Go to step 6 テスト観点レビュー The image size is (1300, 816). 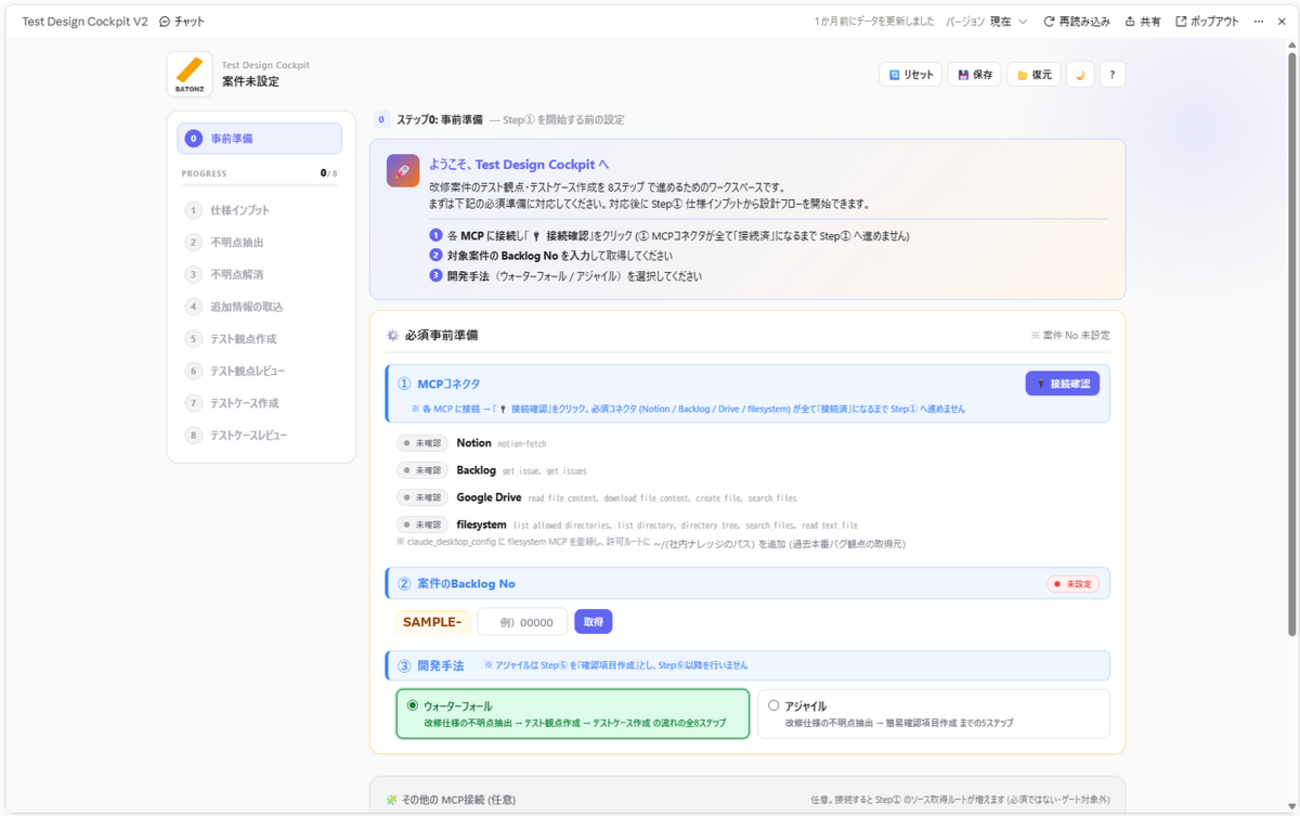click(260, 371)
